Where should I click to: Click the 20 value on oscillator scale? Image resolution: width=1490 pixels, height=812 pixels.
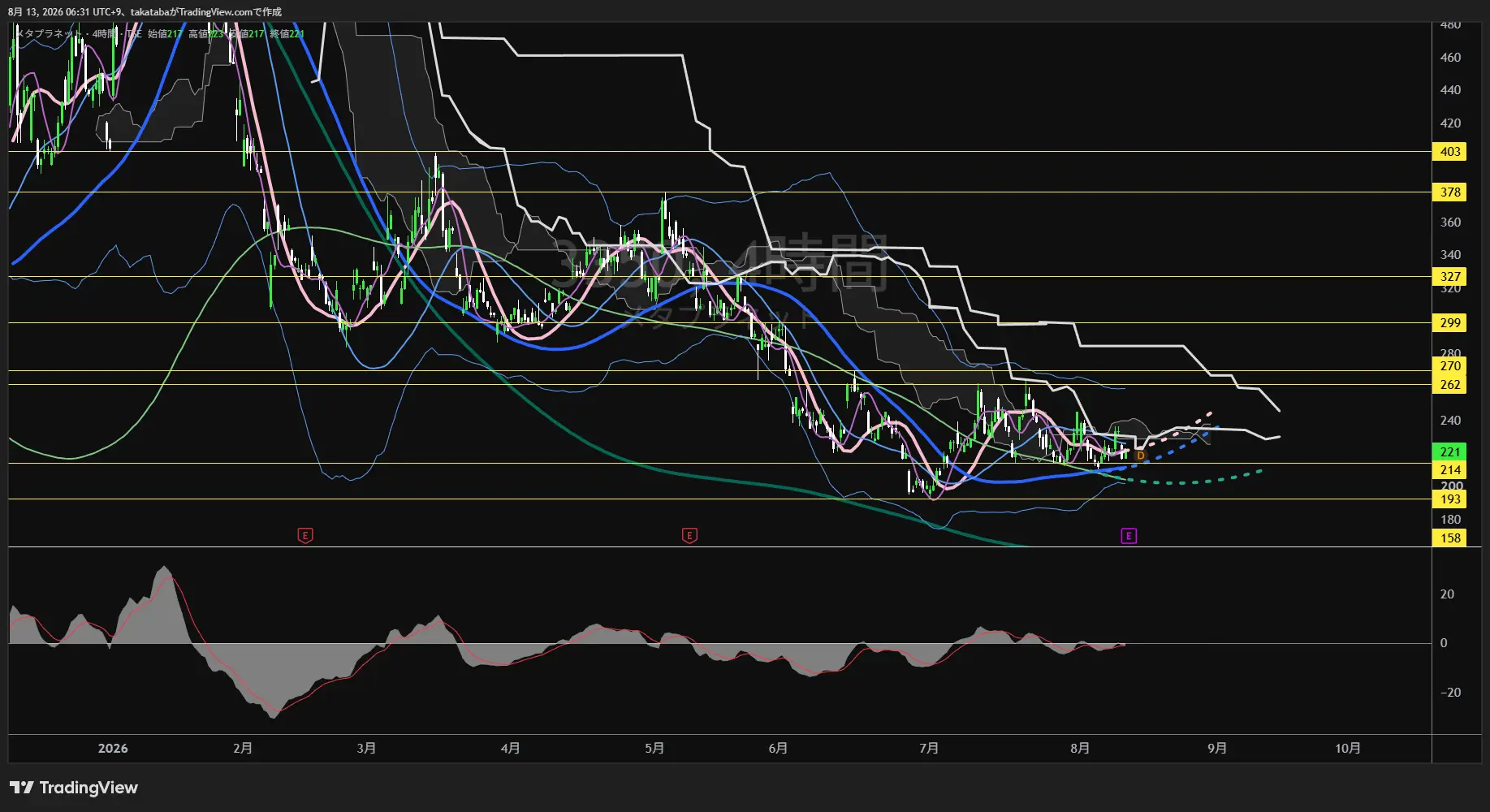[x=1447, y=594]
